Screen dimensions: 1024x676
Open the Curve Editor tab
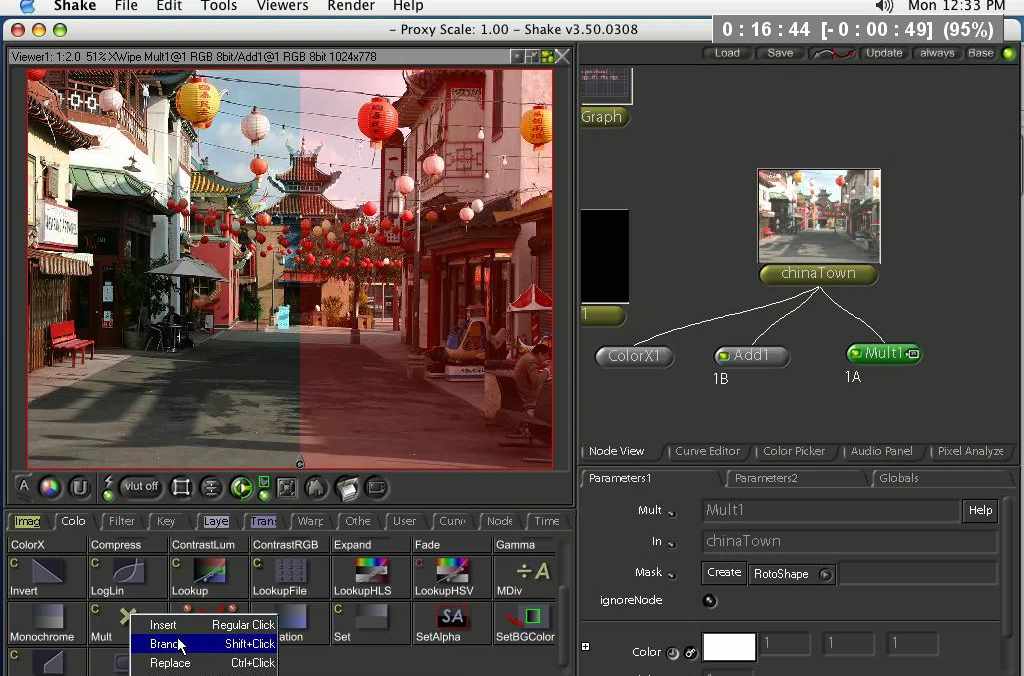(x=707, y=451)
